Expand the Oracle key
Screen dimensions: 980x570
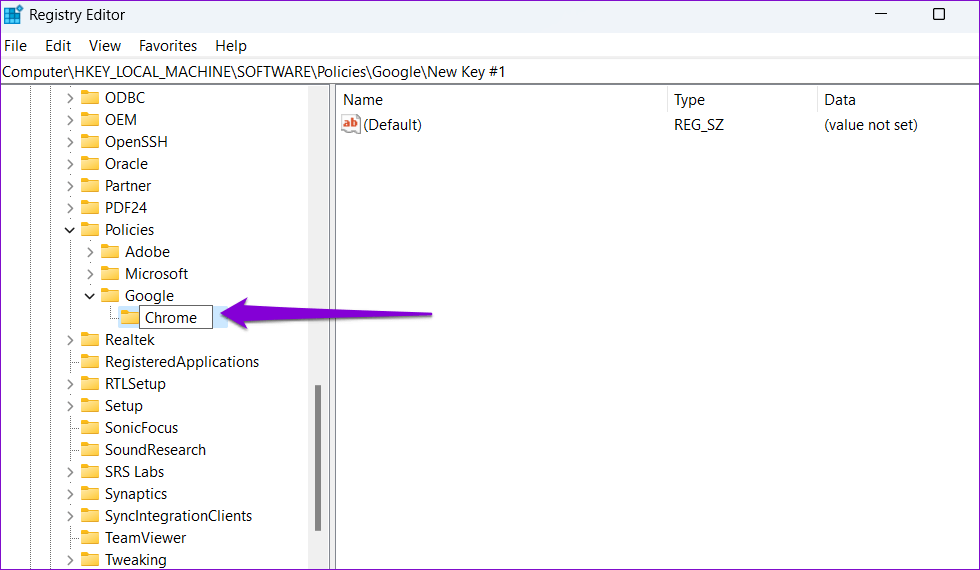[70, 164]
